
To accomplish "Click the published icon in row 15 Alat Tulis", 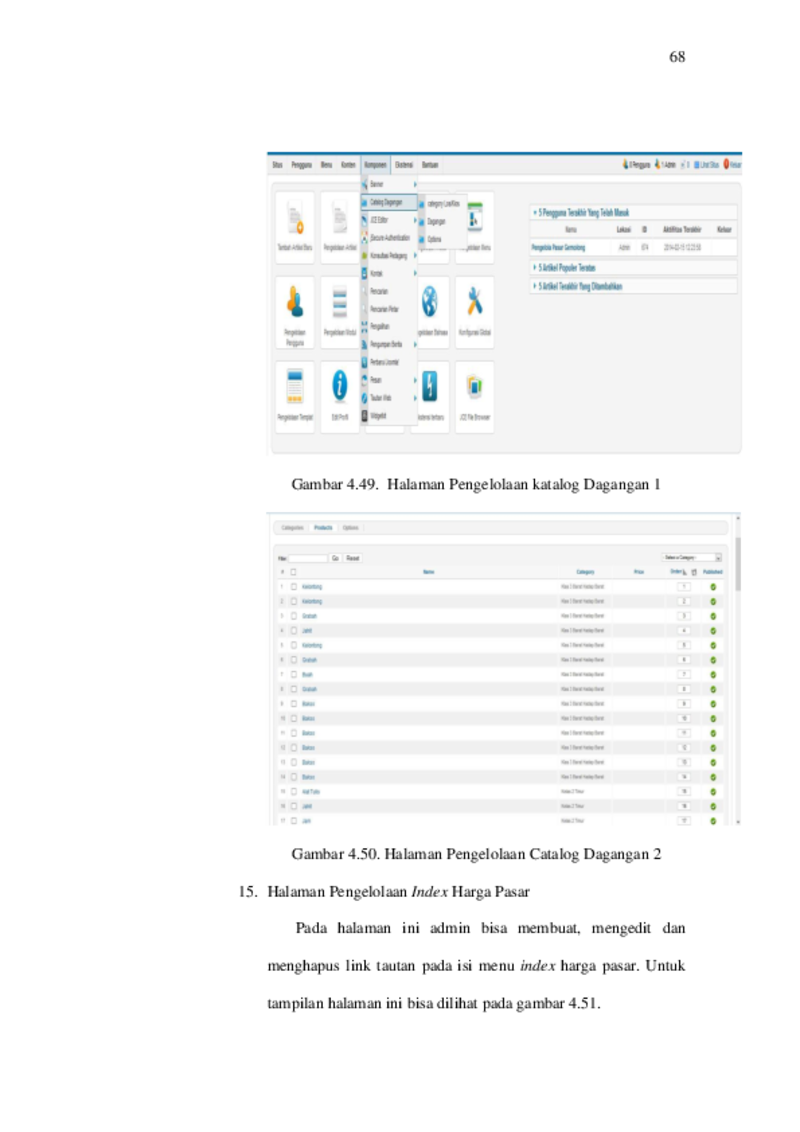I will coord(713,792).
